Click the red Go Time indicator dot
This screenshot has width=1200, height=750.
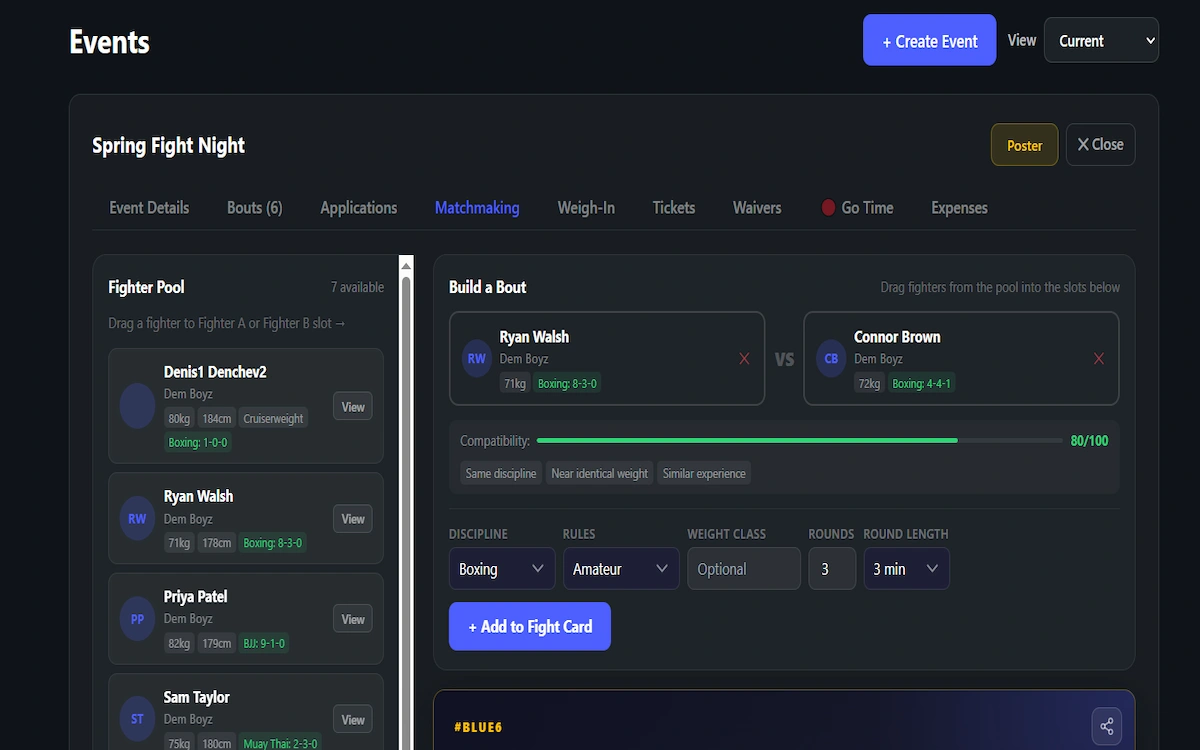pos(828,208)
